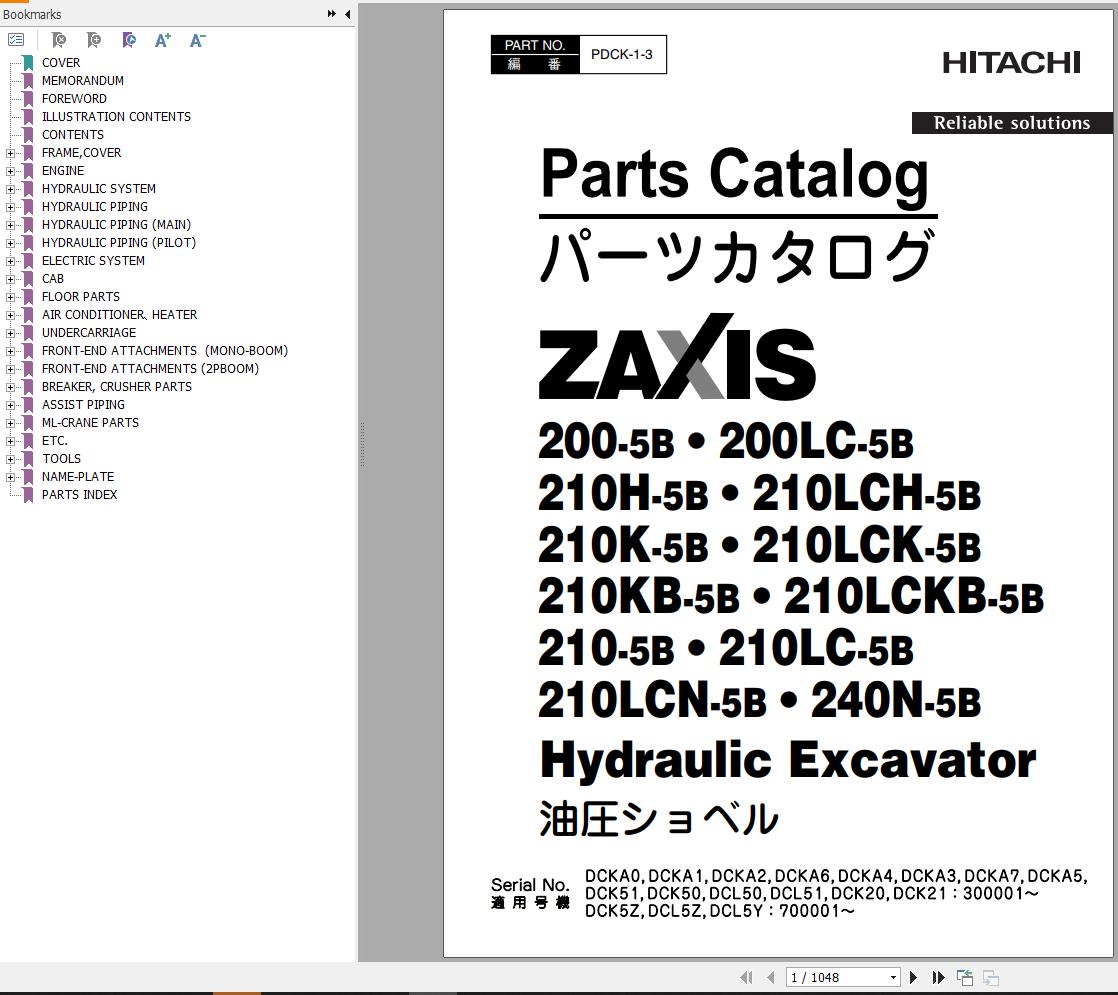Select the ASSIST PIPING bookmark

[x=83, y=404]
